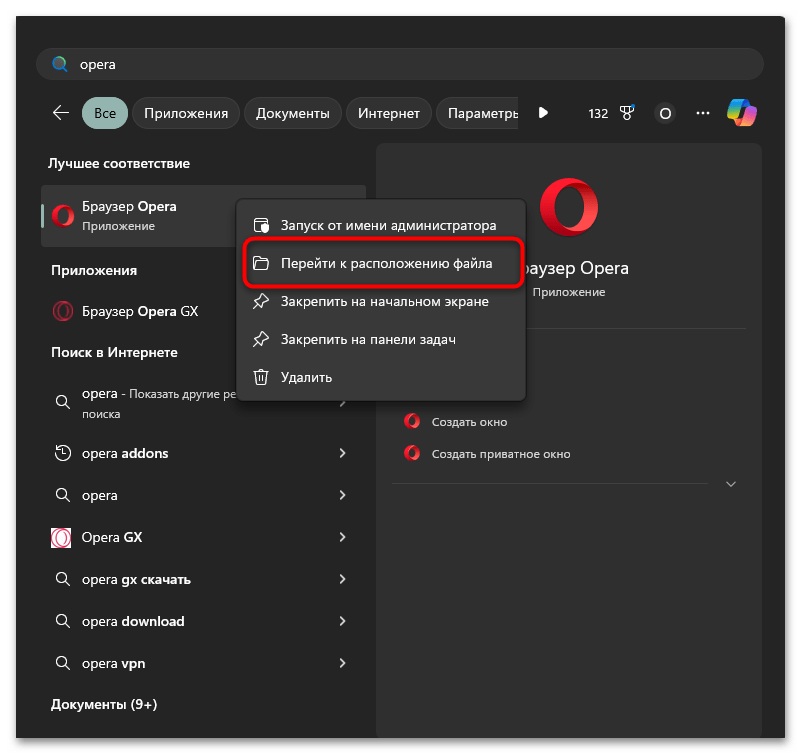Click the Opera icon beside Создать окно
Image resolution: width=801 pixels, height=754 pixels.
point(412,421)
